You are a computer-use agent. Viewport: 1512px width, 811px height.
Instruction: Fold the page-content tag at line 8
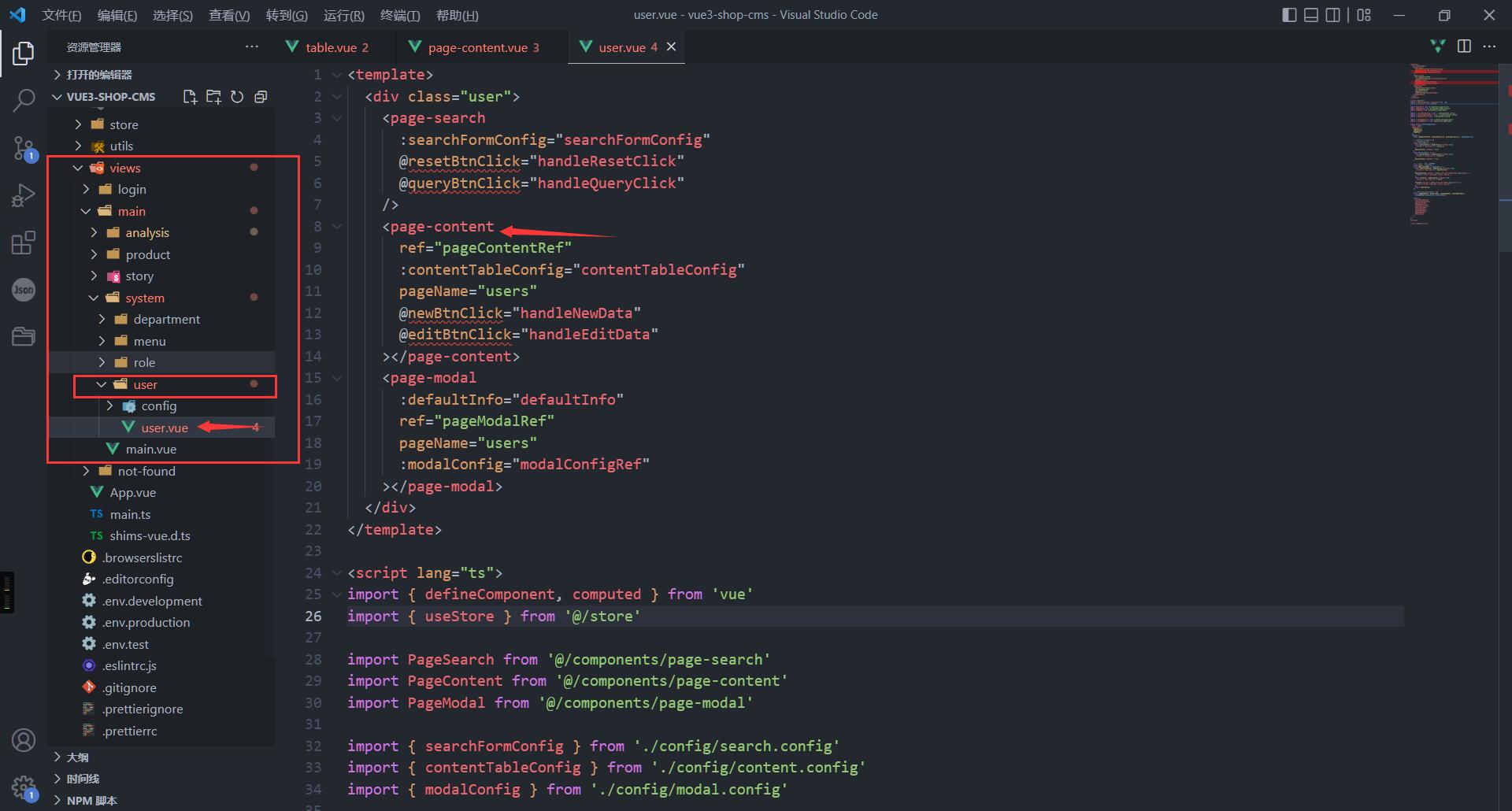click(x=337, y=227)
